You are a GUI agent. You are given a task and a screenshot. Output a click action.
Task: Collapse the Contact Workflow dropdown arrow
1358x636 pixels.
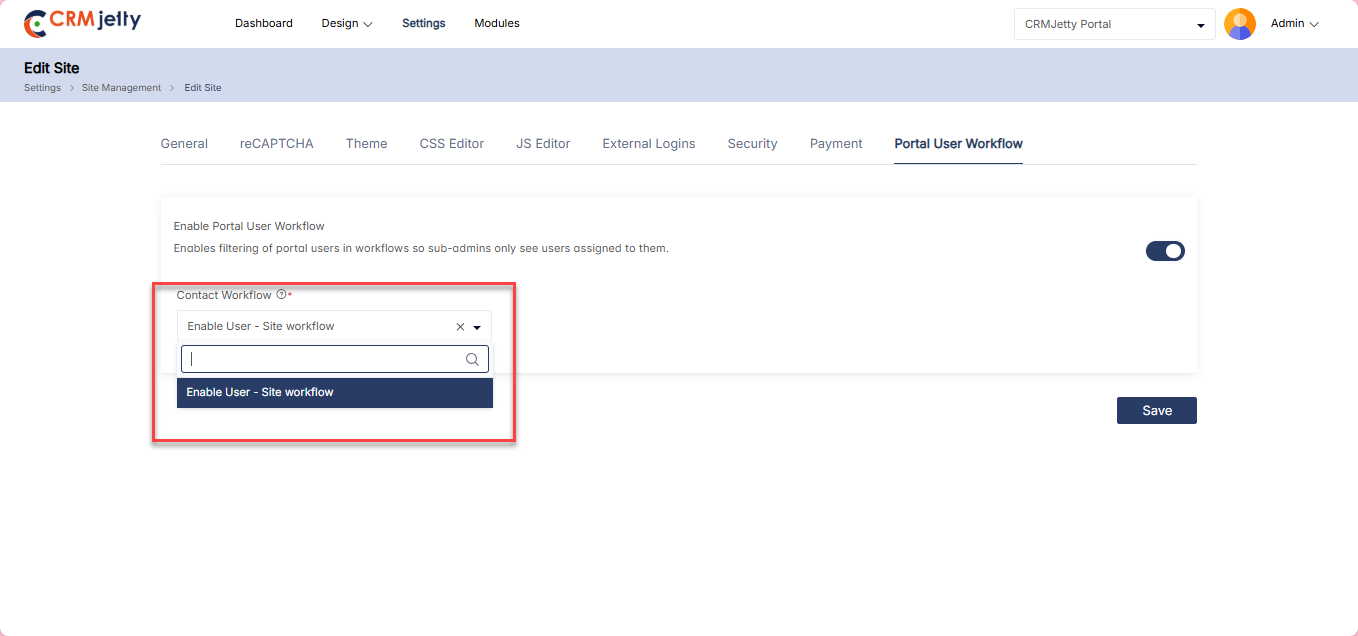tap(478, 327)
